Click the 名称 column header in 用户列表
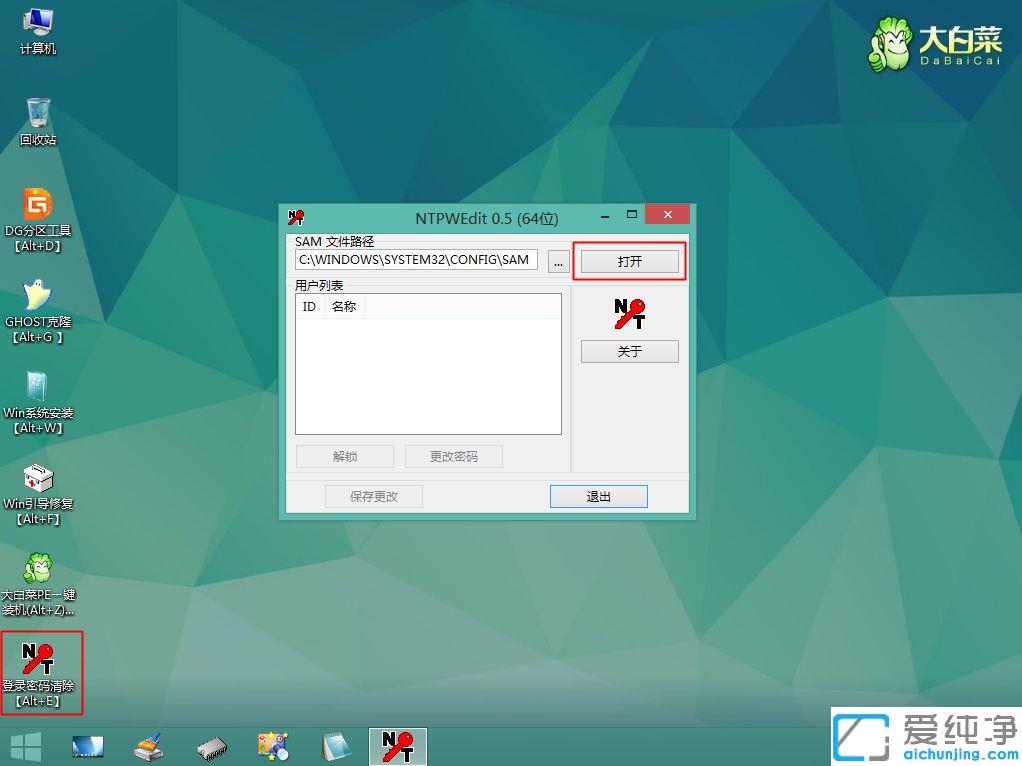1022x766 pixels. (x=344, y=306)
